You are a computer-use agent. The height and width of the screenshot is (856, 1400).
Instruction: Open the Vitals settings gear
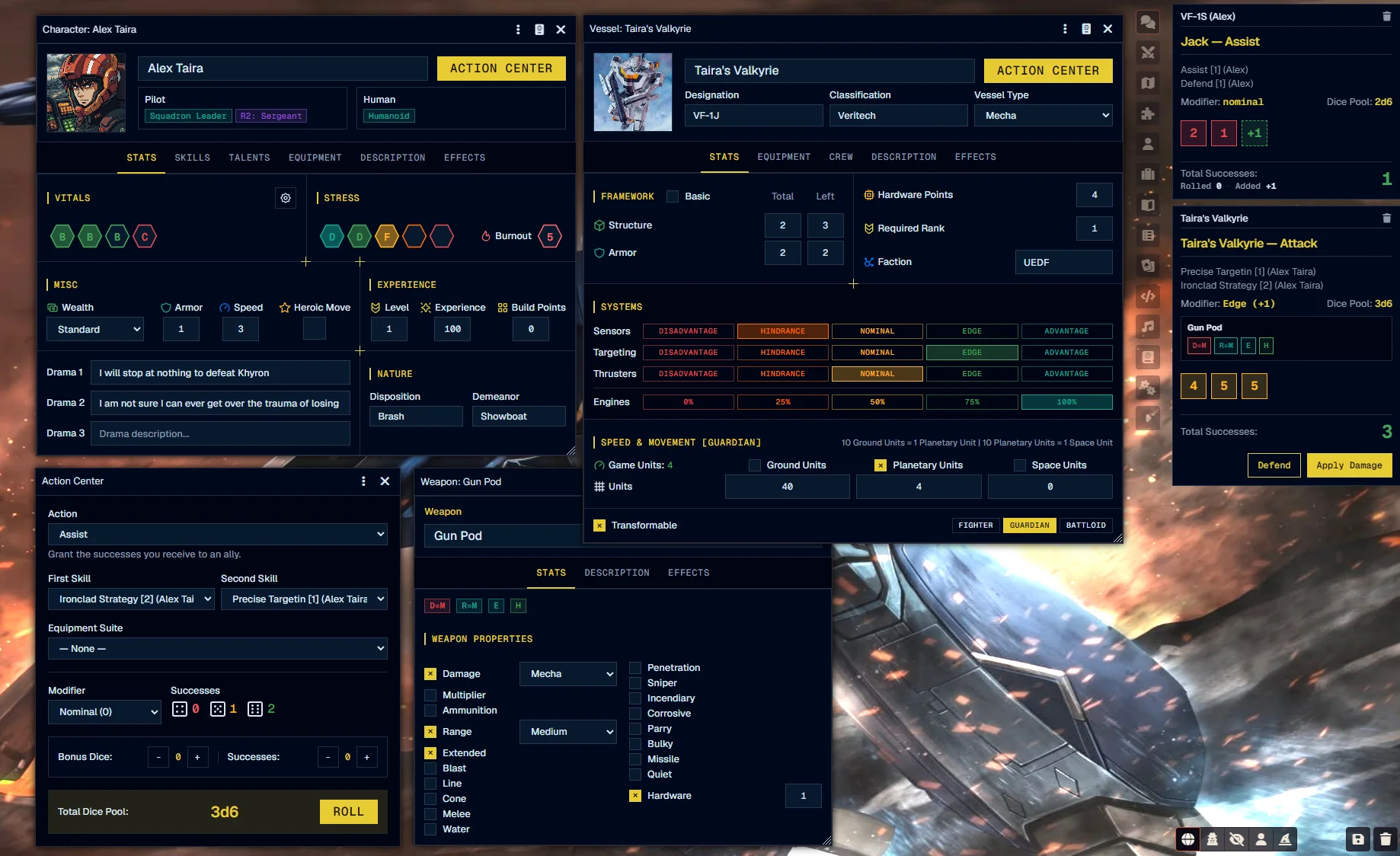(286, 198)
